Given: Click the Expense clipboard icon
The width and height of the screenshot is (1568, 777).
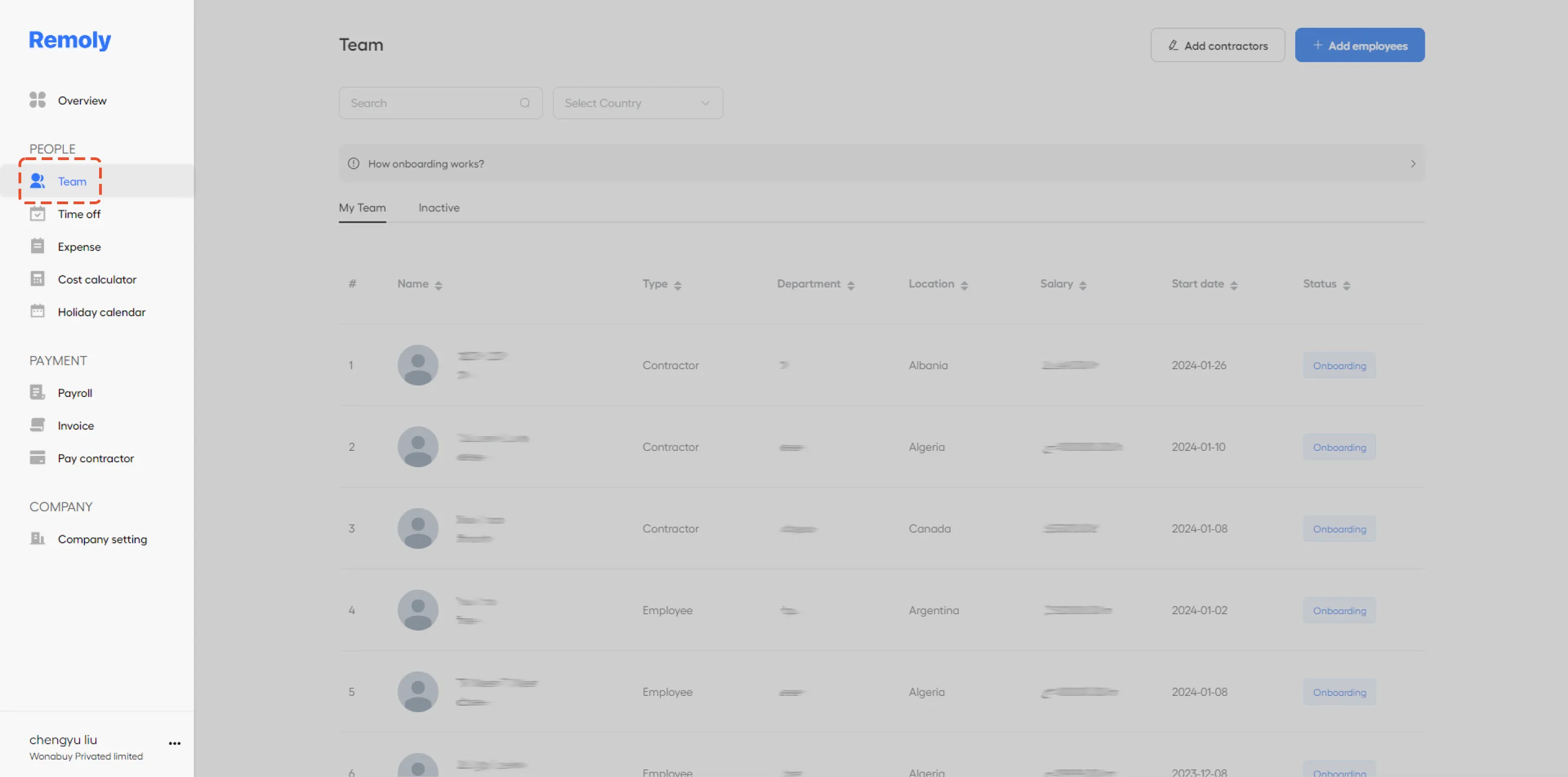Looking at the screenshot, I should pos(38,246).
